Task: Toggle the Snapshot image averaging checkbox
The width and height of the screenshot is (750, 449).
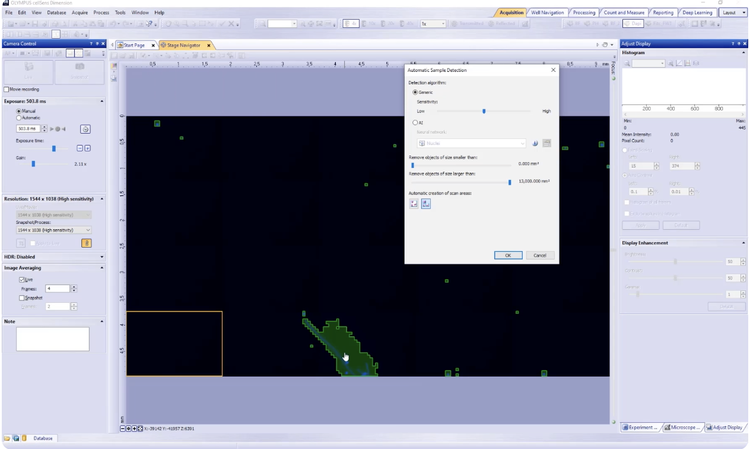Action: point(23,298)
